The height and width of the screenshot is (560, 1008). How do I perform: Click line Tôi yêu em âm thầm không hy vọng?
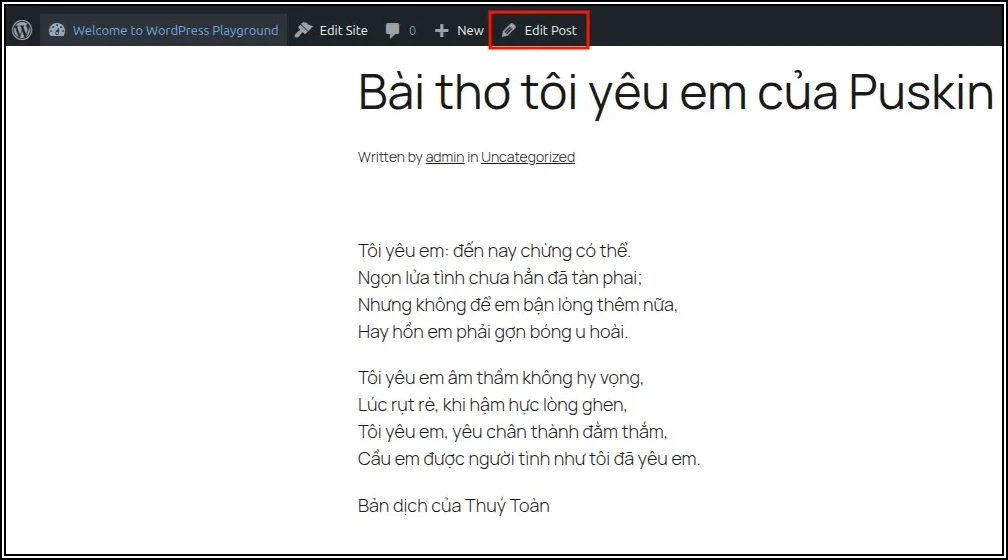click(x=501, y=378)
